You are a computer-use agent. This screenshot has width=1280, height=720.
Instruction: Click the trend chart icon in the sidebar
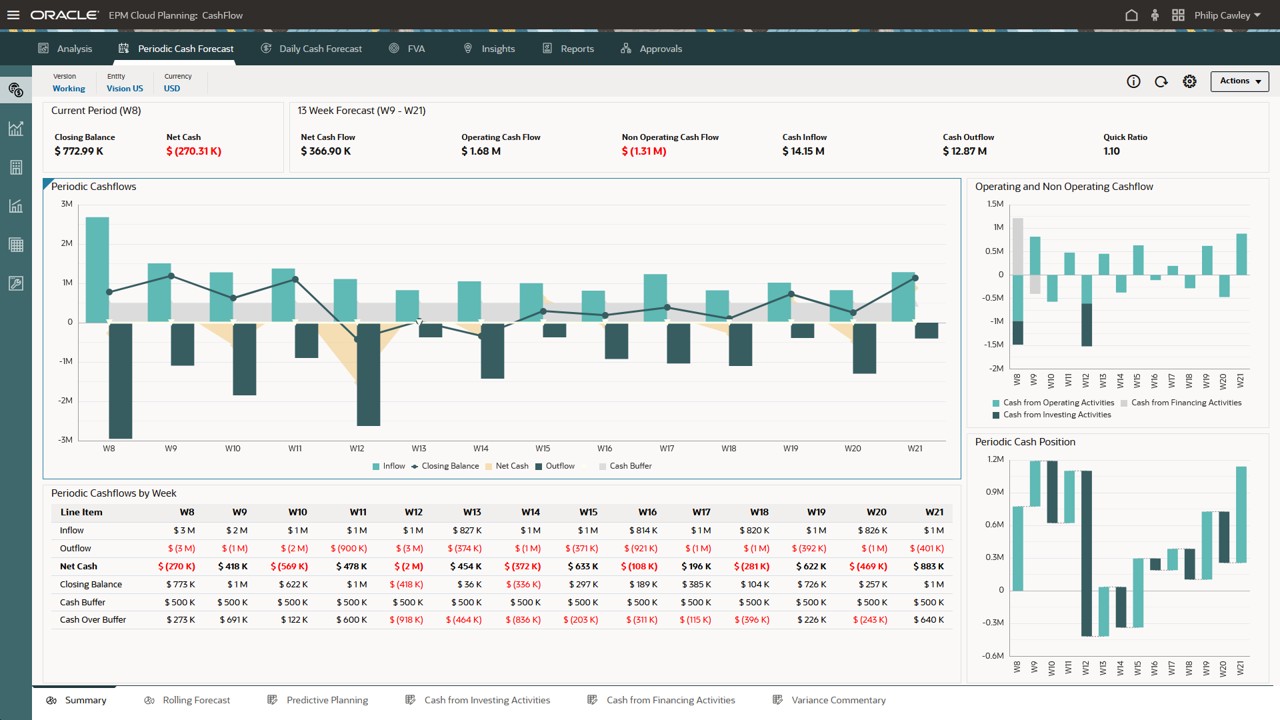coord(15,128)
